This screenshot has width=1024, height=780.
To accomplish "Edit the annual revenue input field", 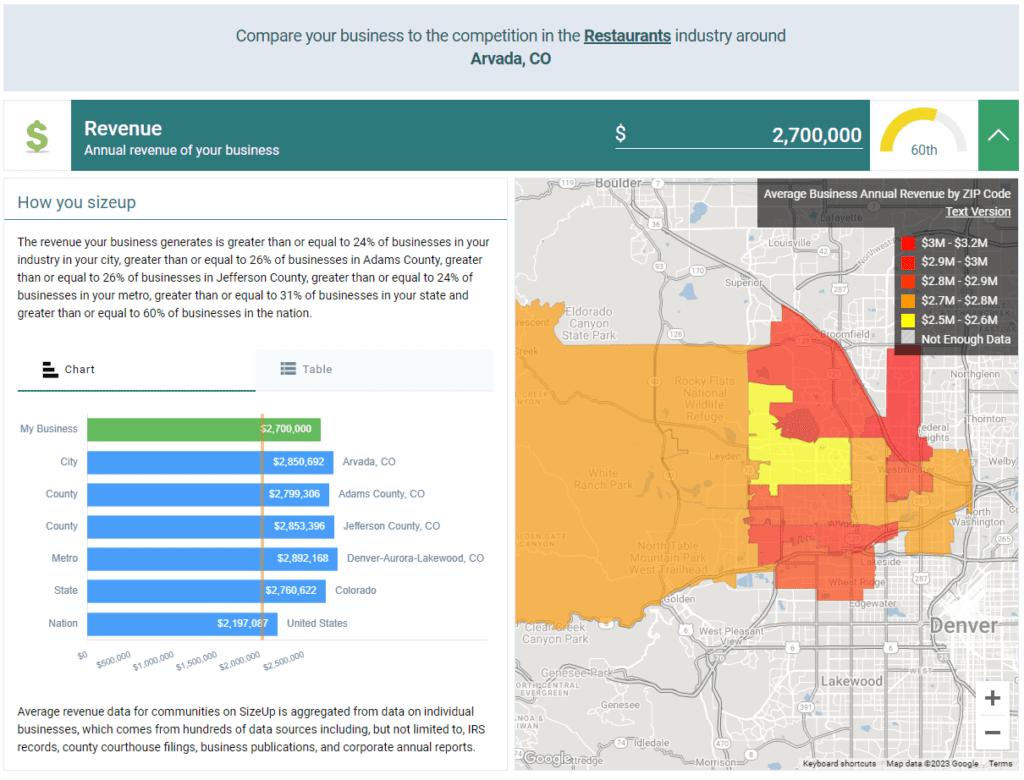I will pos(738,135).
